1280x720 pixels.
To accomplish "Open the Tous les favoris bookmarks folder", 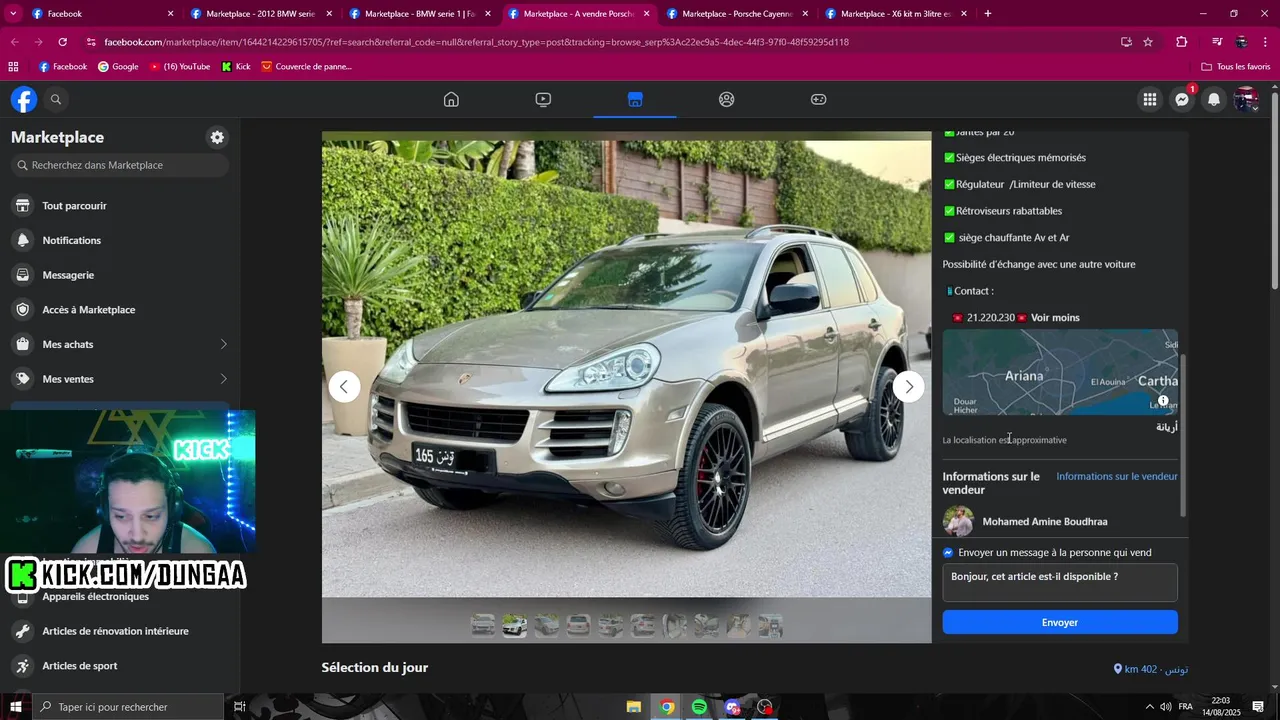I will (x=1235, y=66).
